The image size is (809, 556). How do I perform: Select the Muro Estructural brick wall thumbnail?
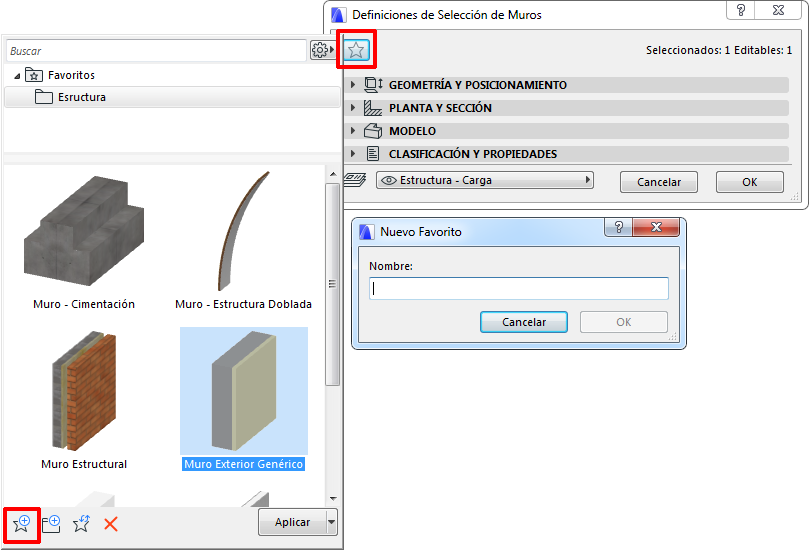tap(84, 391)
